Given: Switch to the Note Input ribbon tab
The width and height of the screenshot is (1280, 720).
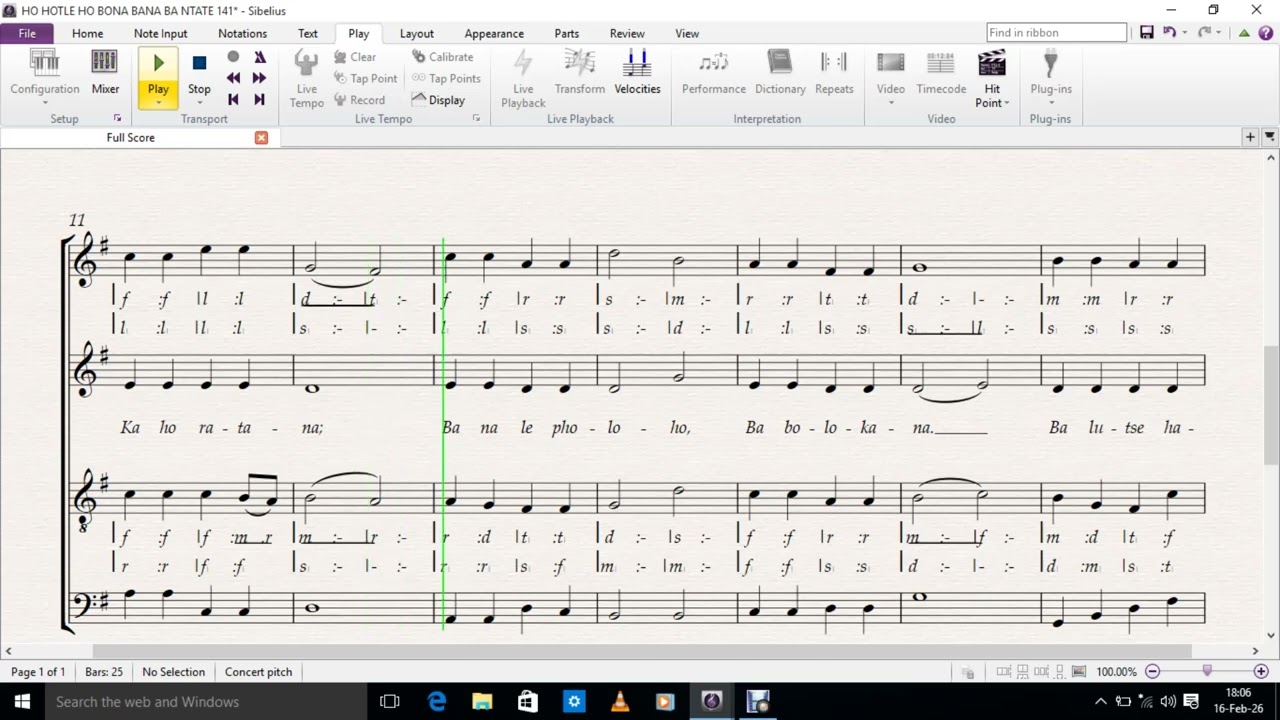Looking at the screenshot, I should point(160,33).
